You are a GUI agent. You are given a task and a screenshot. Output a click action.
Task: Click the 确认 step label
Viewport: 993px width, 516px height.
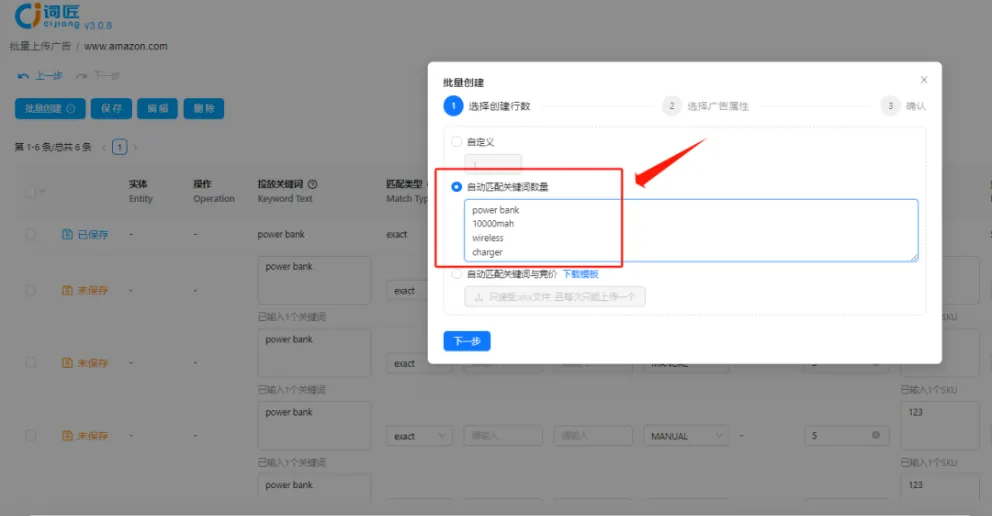click(916, 106)
